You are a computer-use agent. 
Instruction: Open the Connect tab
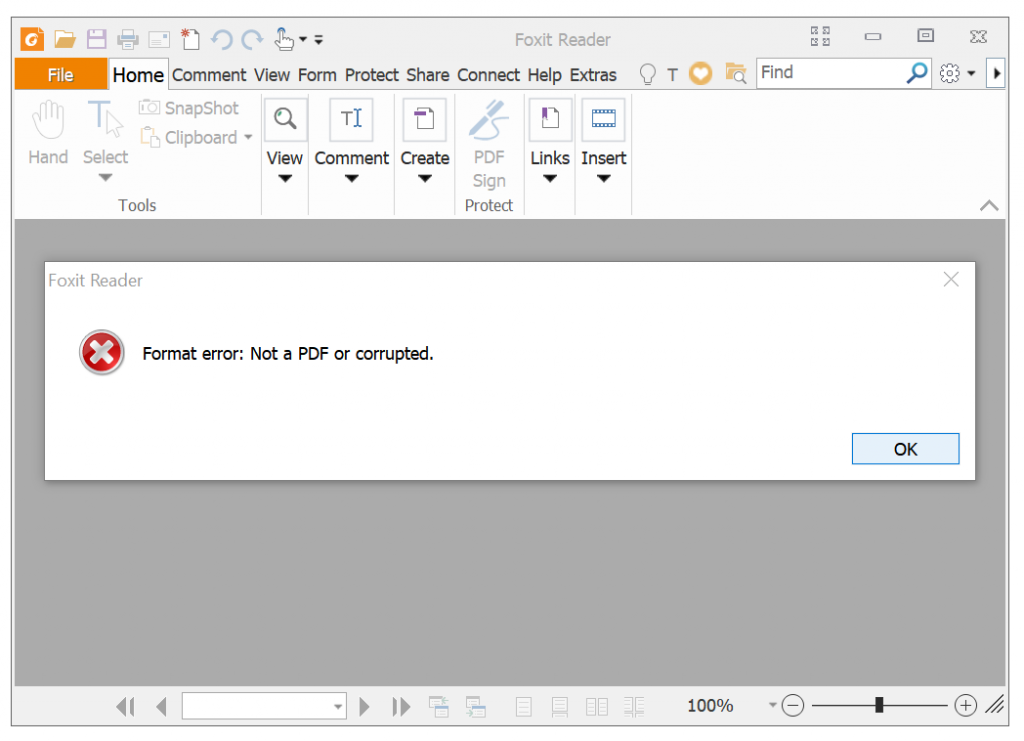click(x=488, y=75)
